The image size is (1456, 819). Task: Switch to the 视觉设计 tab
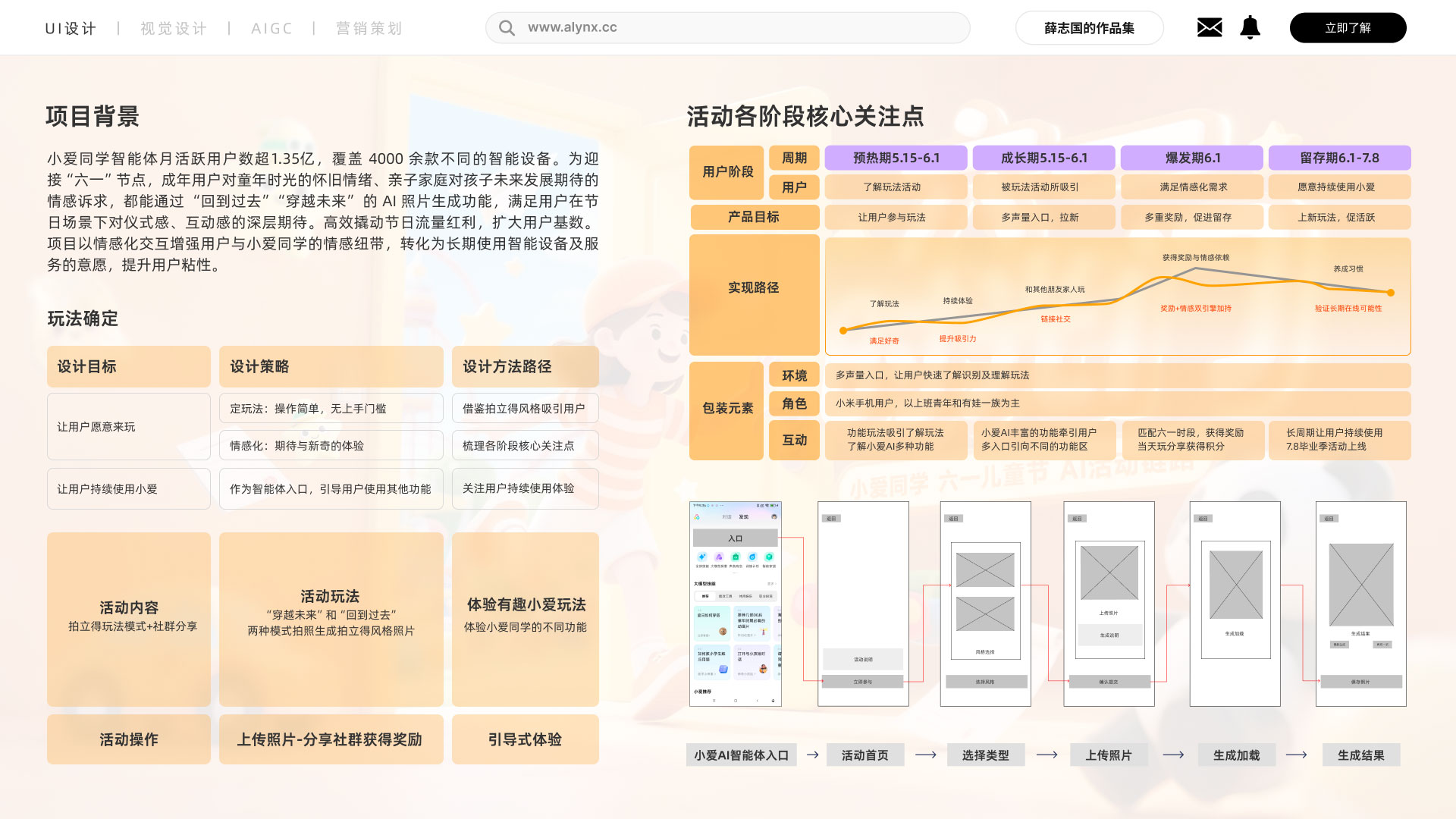tap(174, 28)
